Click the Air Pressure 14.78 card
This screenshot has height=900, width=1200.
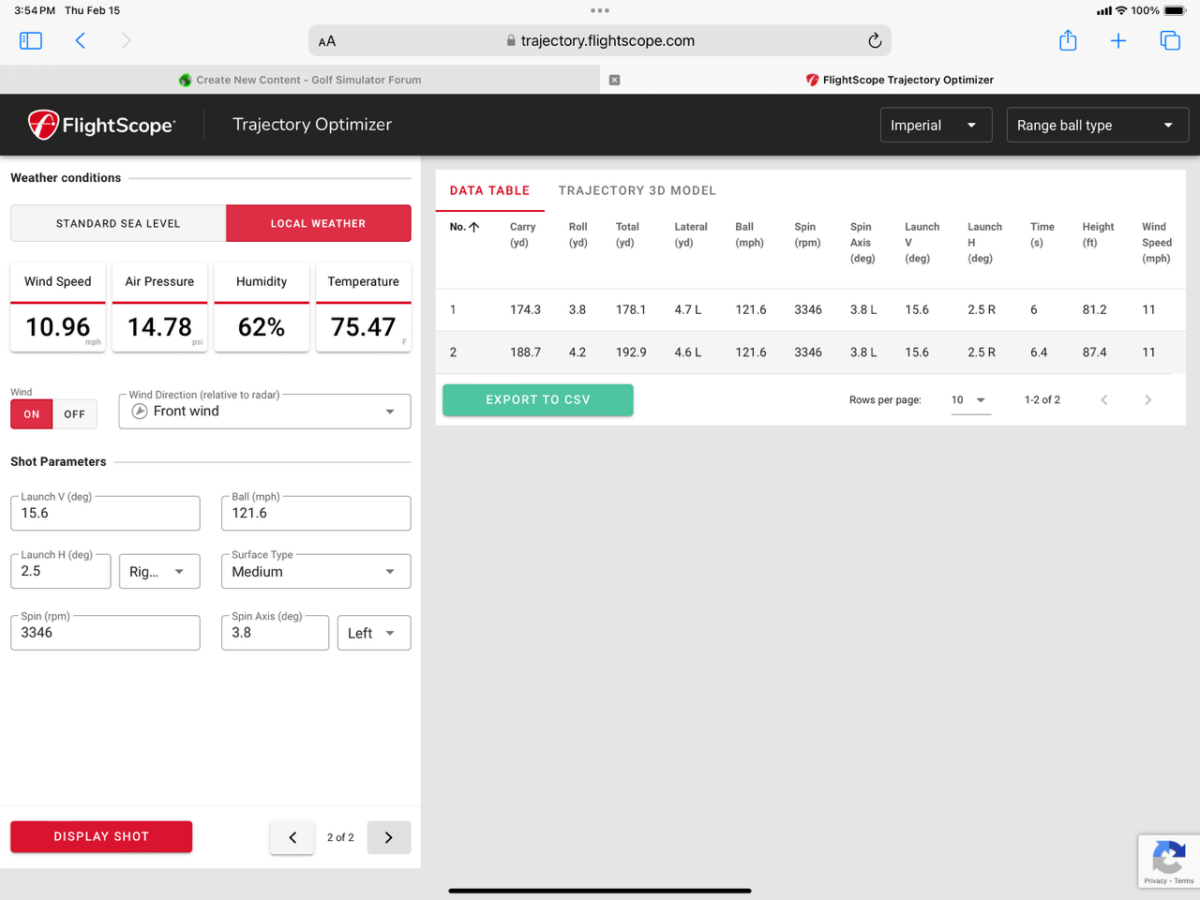[160, 308]
